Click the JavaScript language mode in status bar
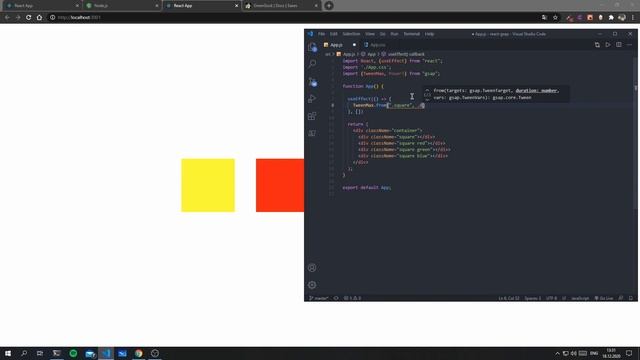 pyautogui.click(x=580, y=298)
